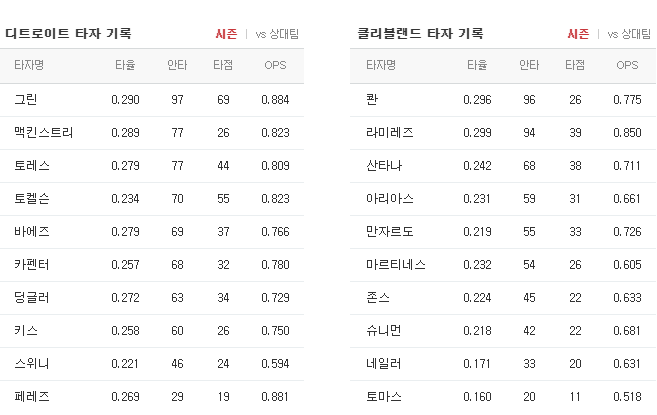
Task: Select the 산타나 batter row
Action: [x=503, y=166]
